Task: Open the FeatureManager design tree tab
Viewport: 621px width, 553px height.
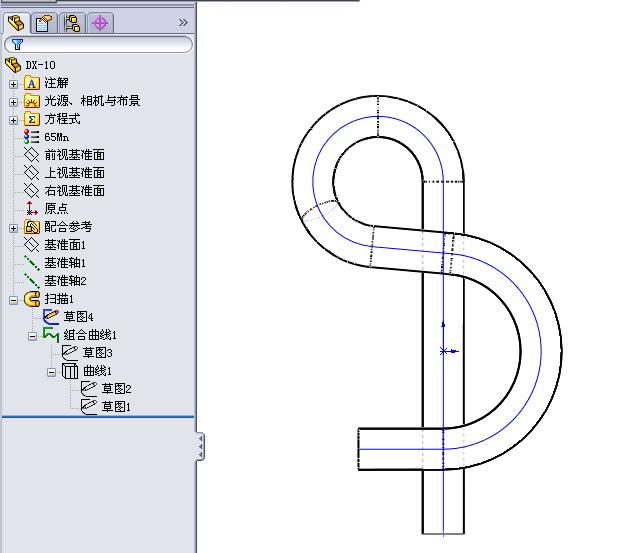Action: point(16,23)
